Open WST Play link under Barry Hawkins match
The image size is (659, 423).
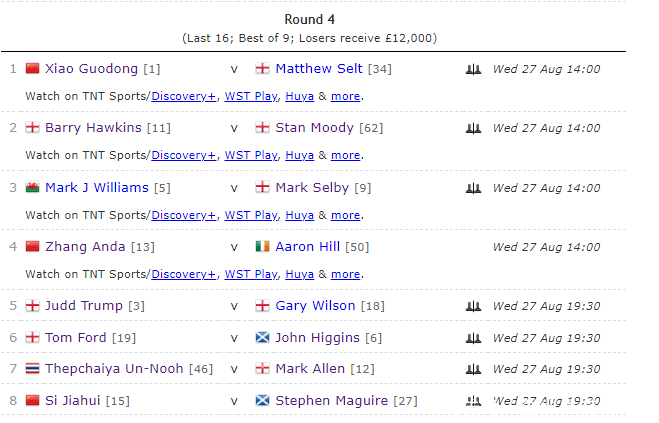pos(250,156)
